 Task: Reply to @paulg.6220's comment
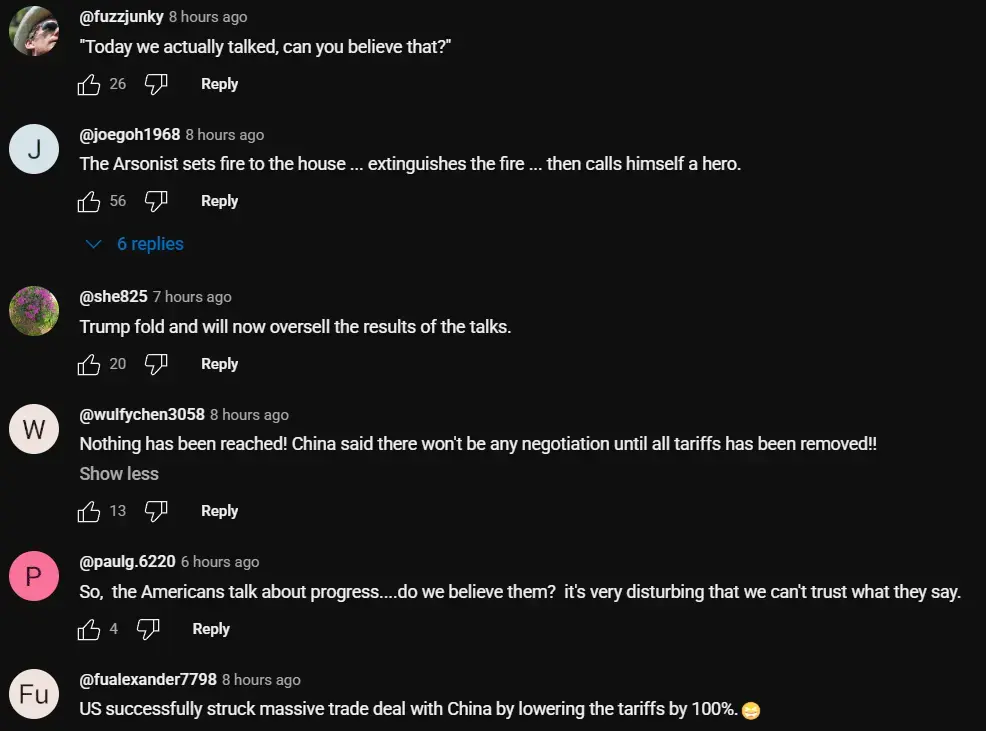click(x=211, y=629)
